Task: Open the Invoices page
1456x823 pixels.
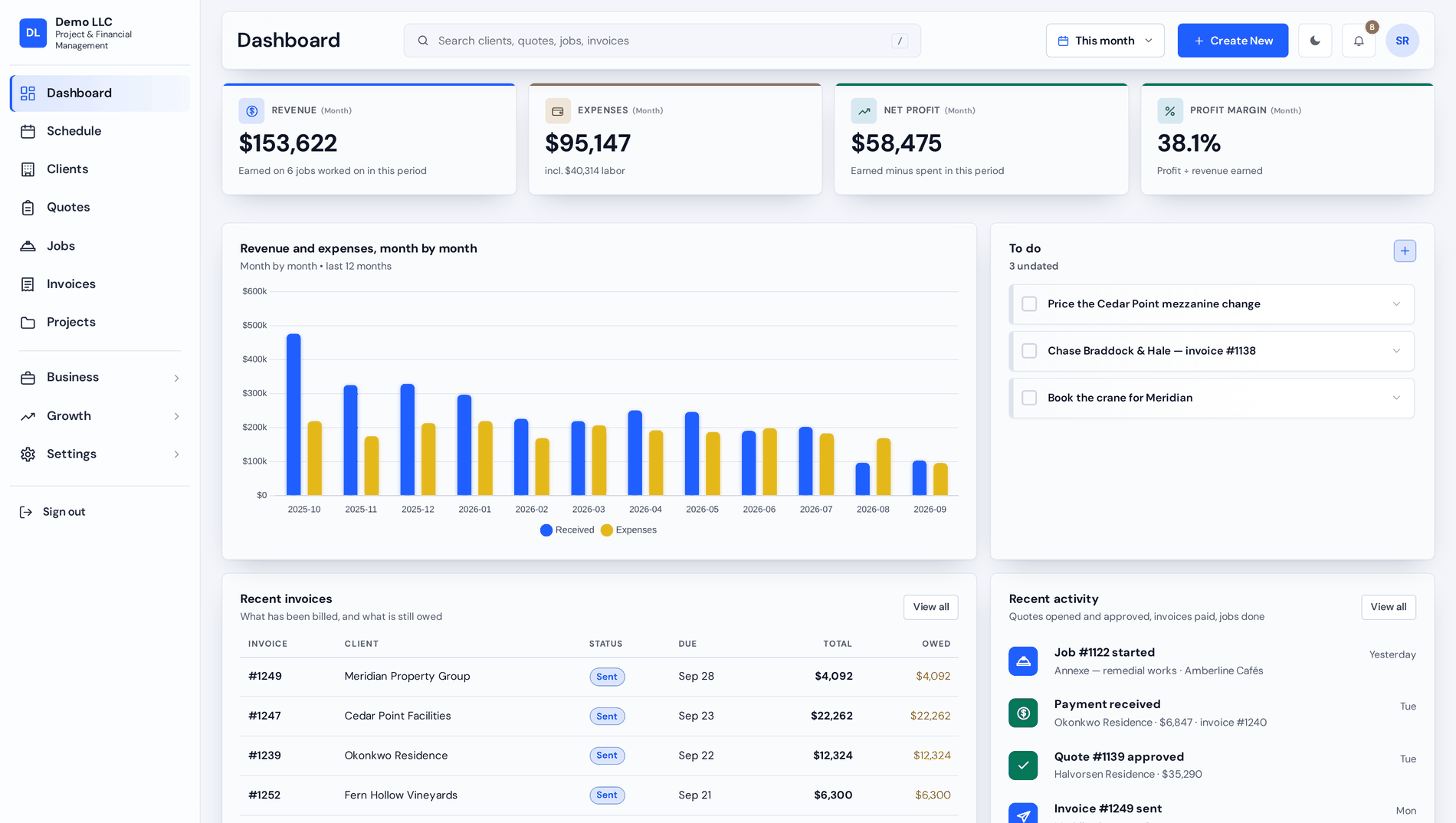Action: tap(100, 284)
